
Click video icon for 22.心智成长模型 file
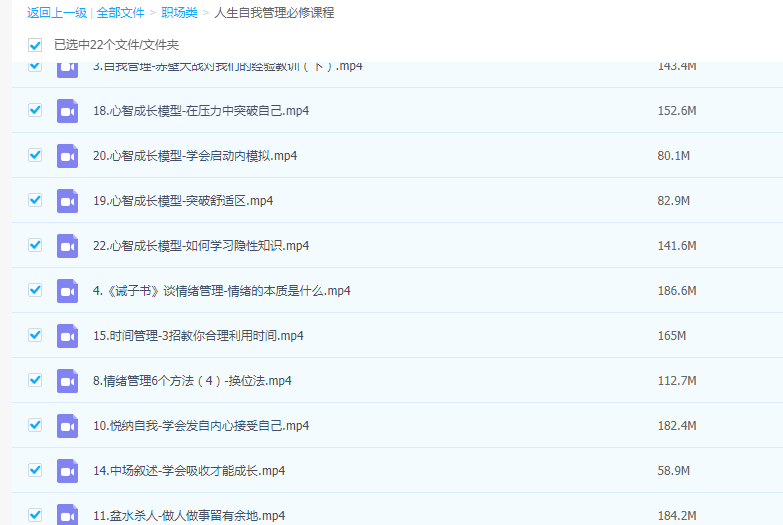click(x=67, y=246)
